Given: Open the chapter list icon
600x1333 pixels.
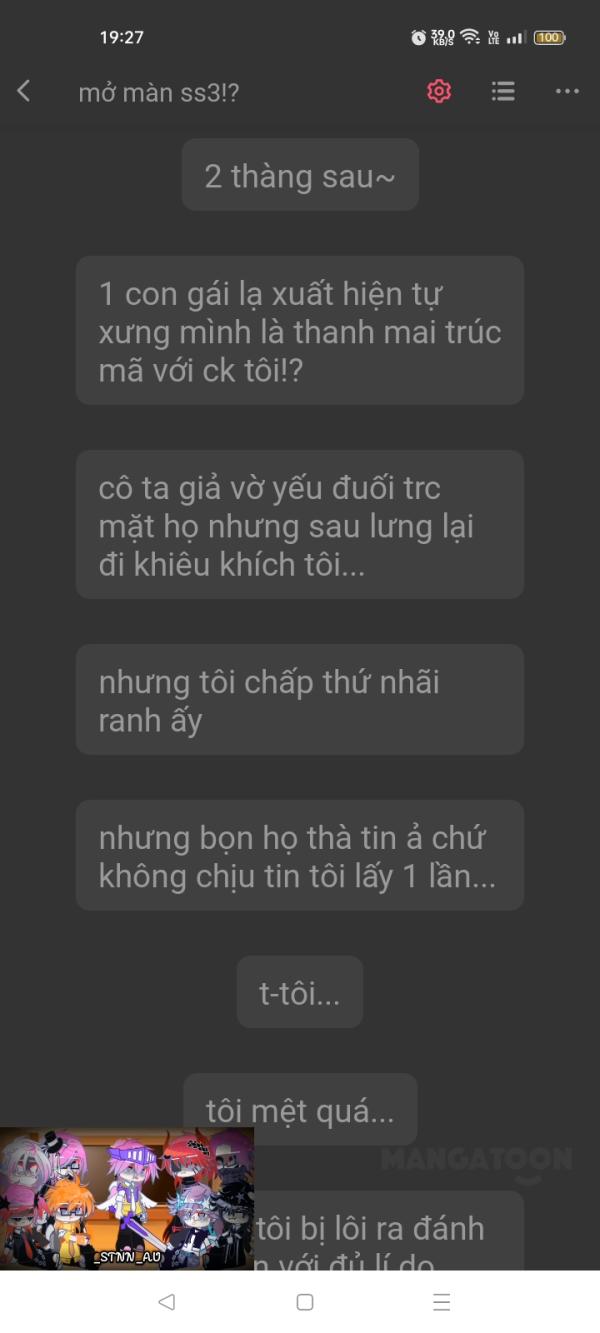Looking at the screenshot, I should (503, 91).
